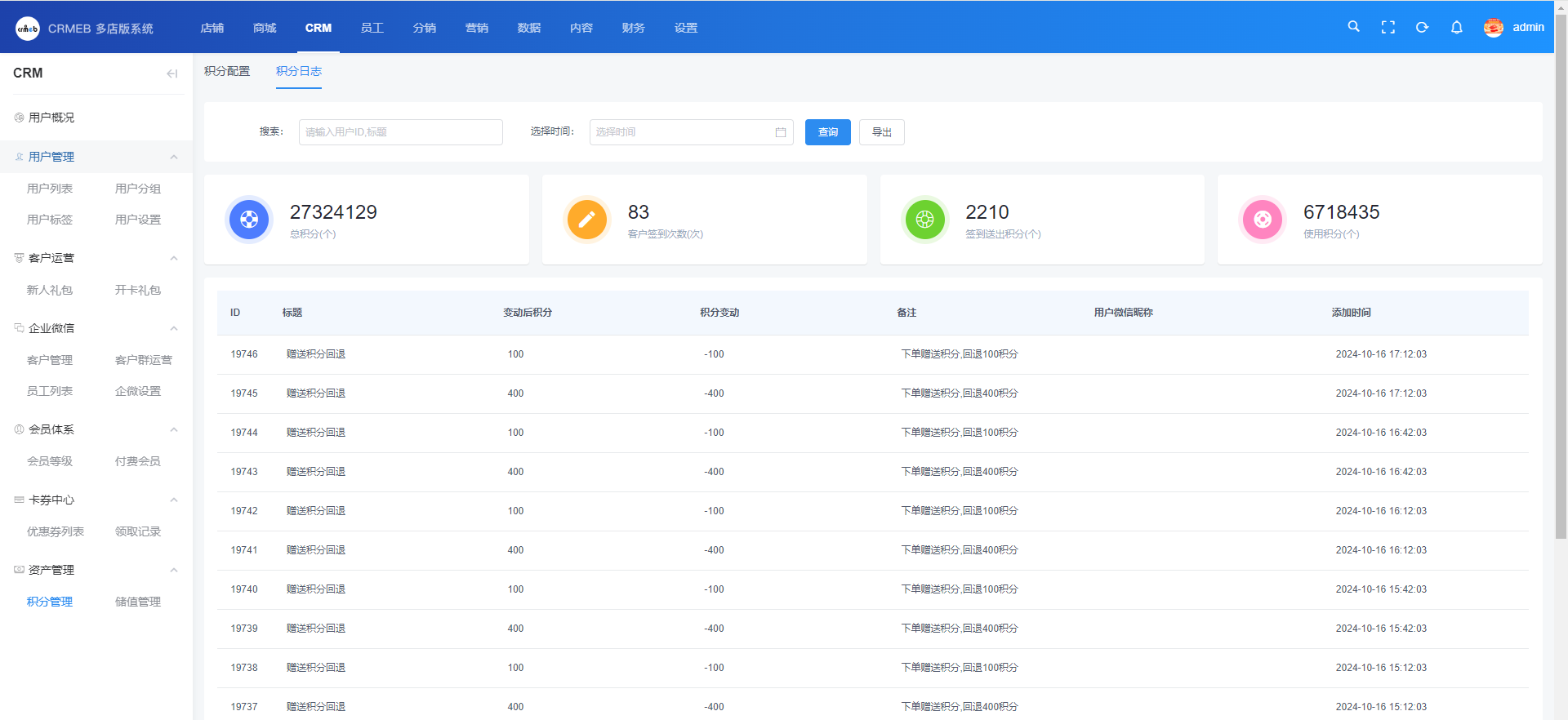Click the page vertical scrollbar

point(1561,286)
